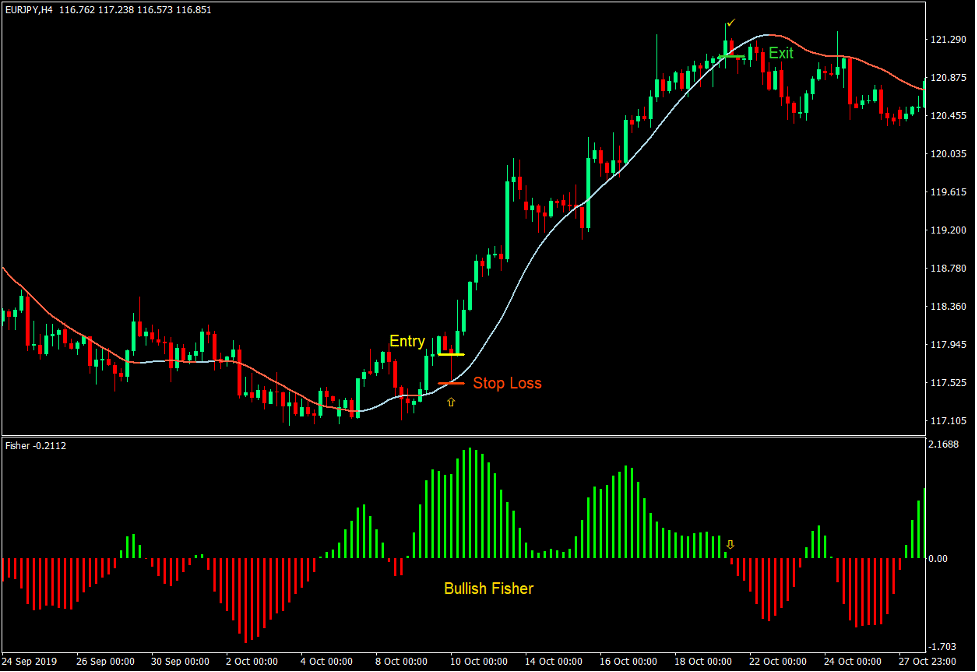
Task: Click the Entry text annotation
Action: tap(406, 341)
